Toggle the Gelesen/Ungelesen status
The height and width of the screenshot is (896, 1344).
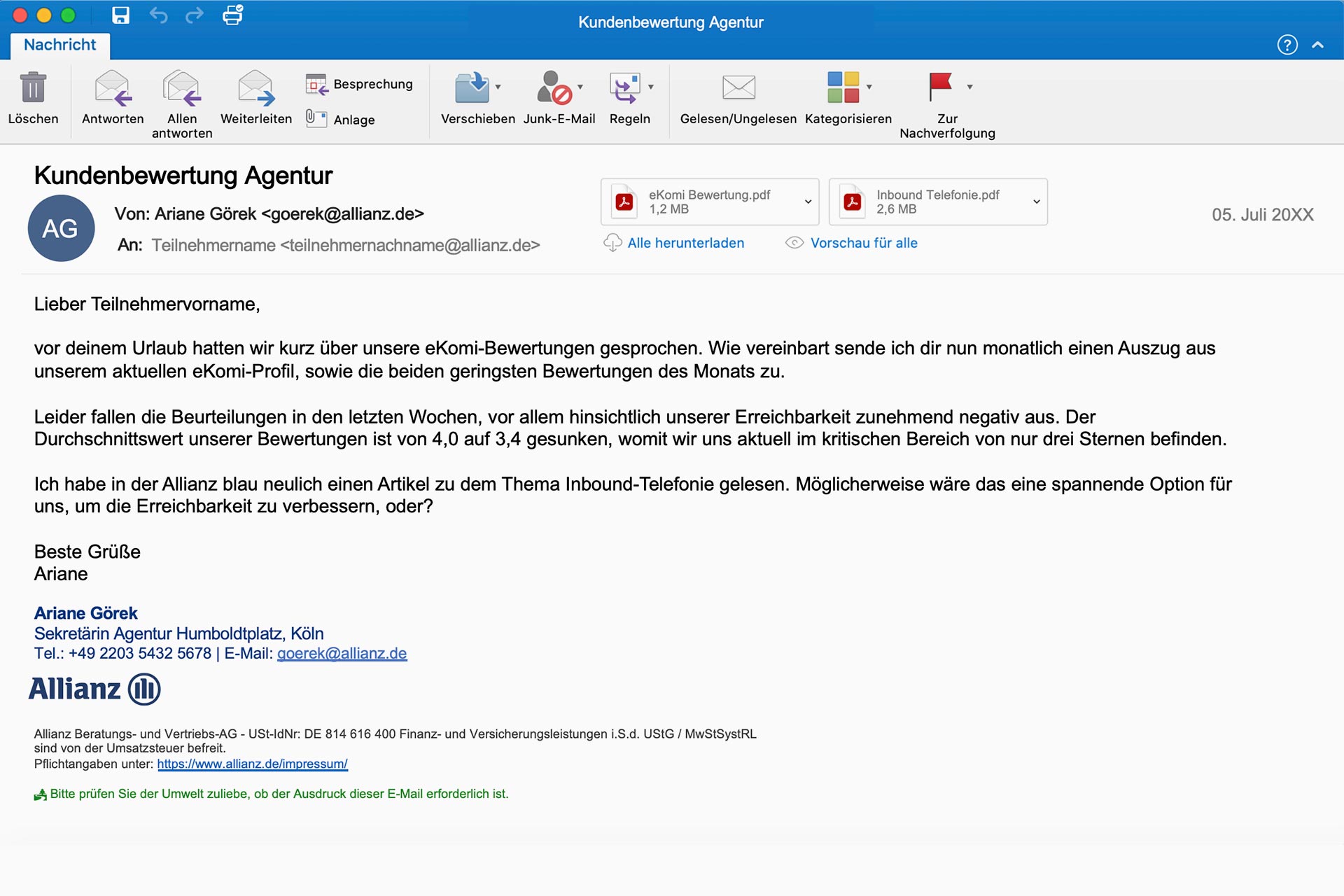(738, 88)
